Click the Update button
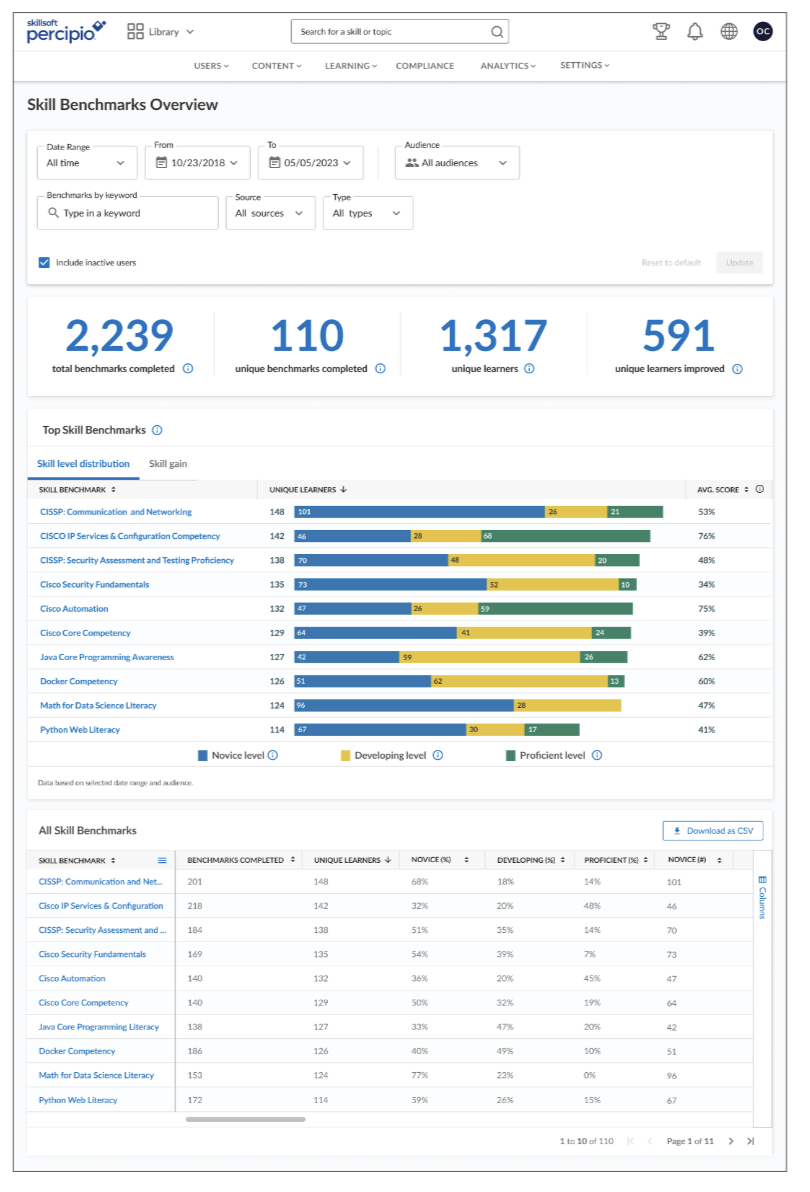The width and height of the screenshot is (810, 1192). click(x=739, y=262)
